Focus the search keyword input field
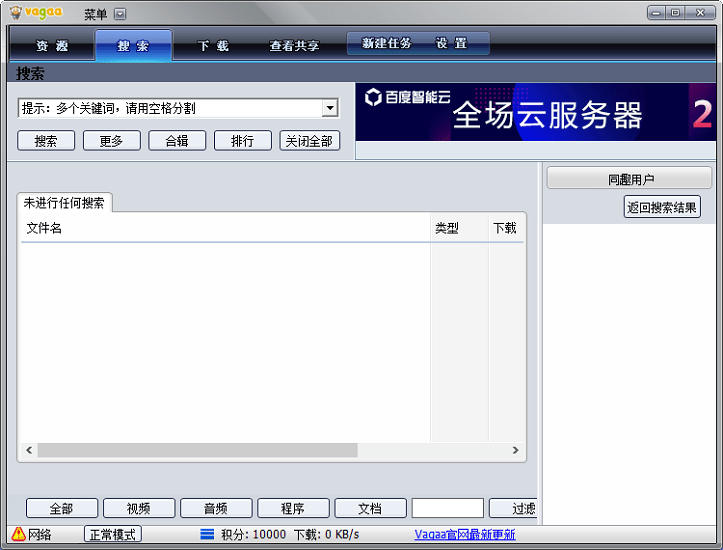 171,108
